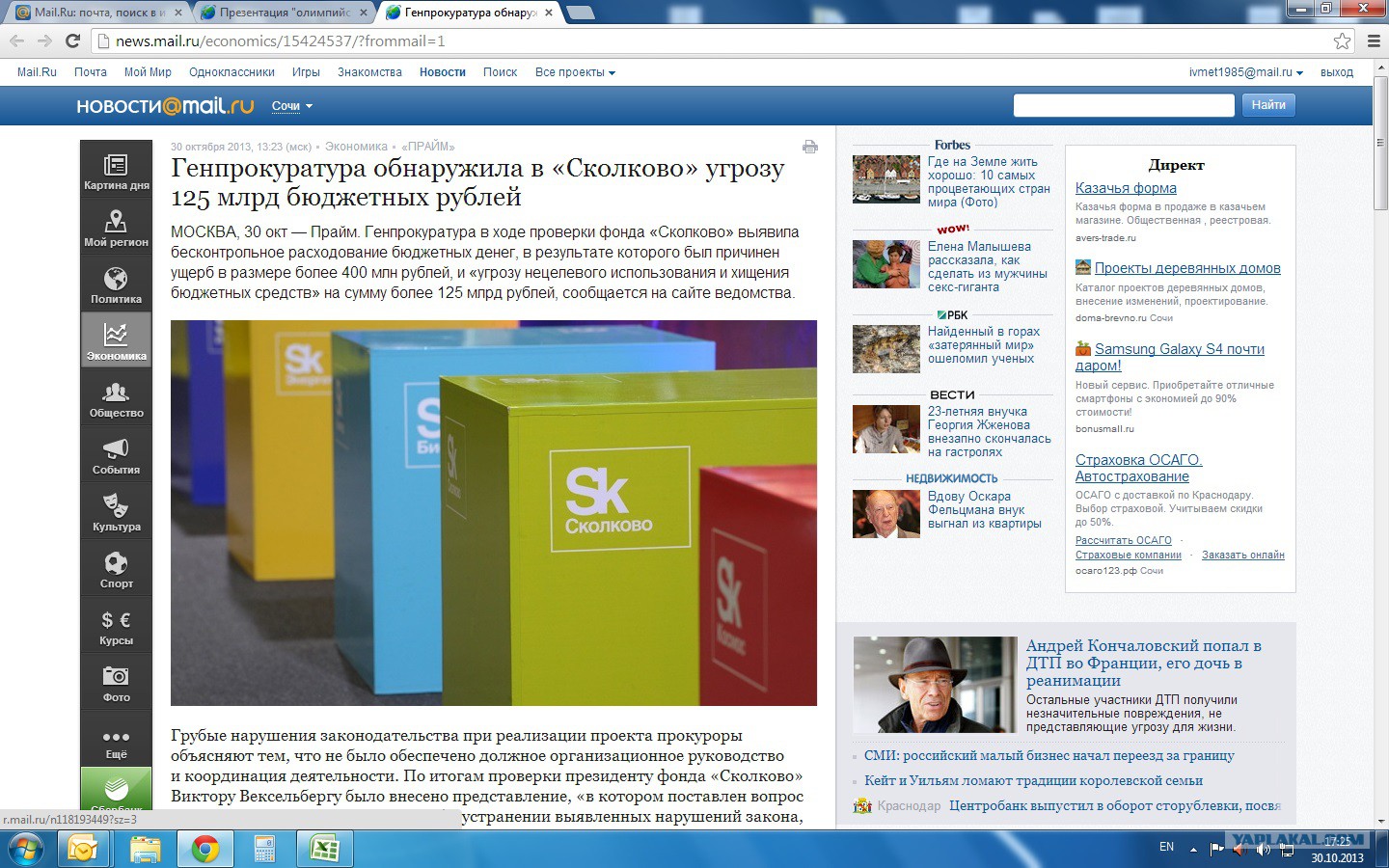Show hidden system tray icons

[x=1193, y=849]
